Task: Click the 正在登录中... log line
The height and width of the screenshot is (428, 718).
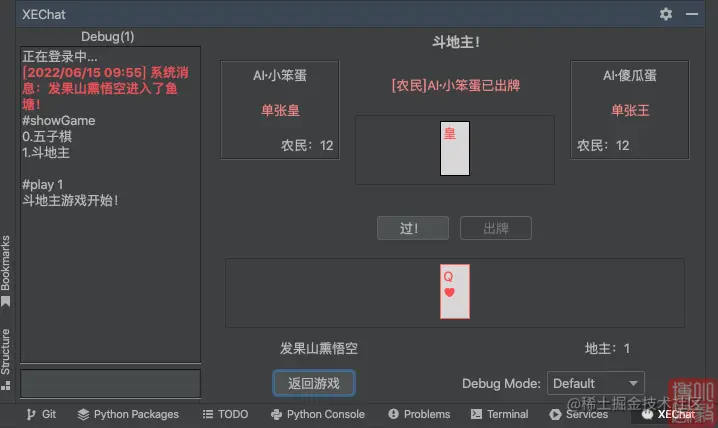Action: tap(60, 56)
